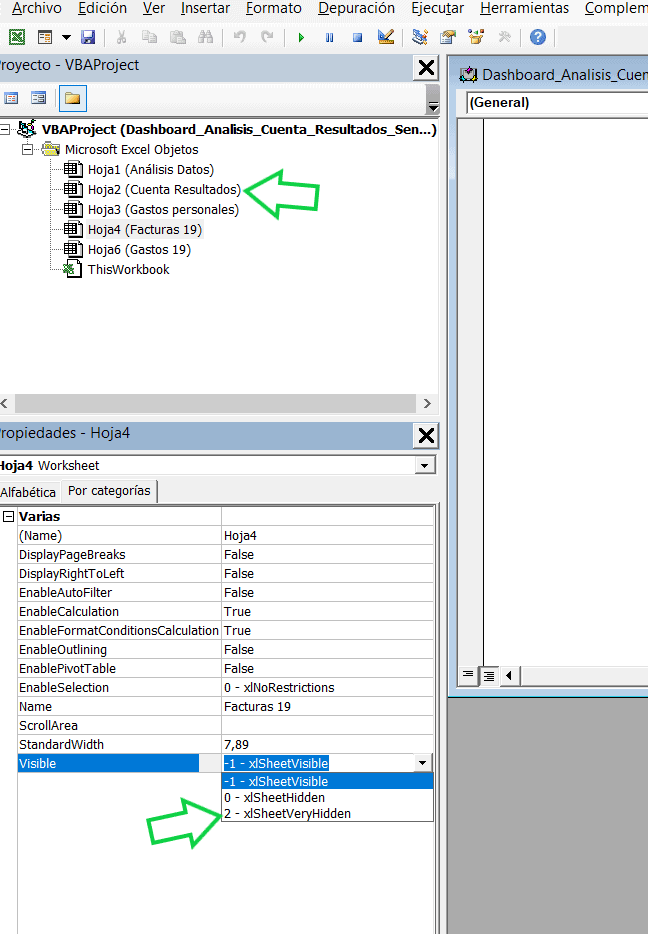Collapse the Microsoft Excel Objetos folder

27,150
